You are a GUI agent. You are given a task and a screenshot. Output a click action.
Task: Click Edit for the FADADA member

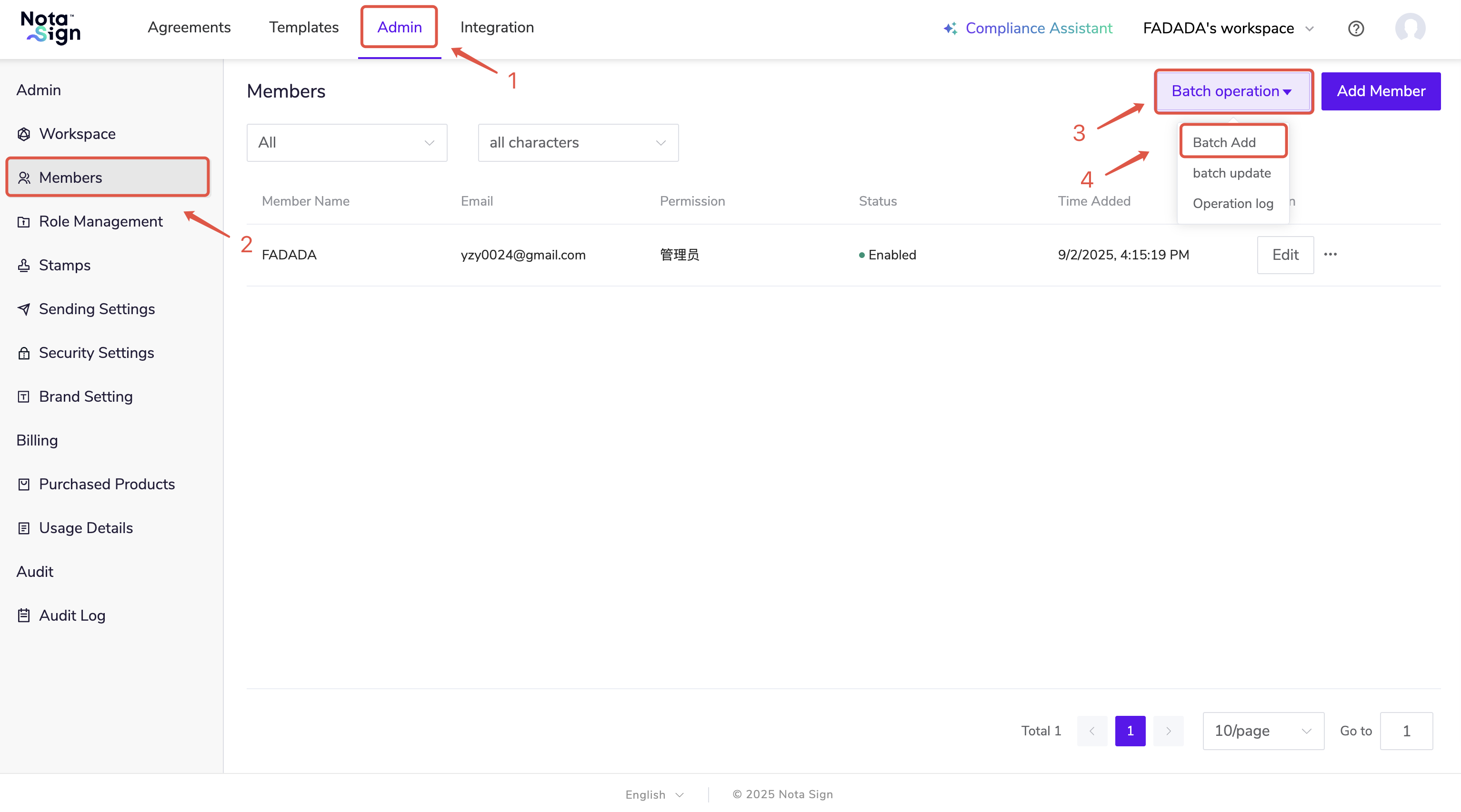(x=1285, y=255)
